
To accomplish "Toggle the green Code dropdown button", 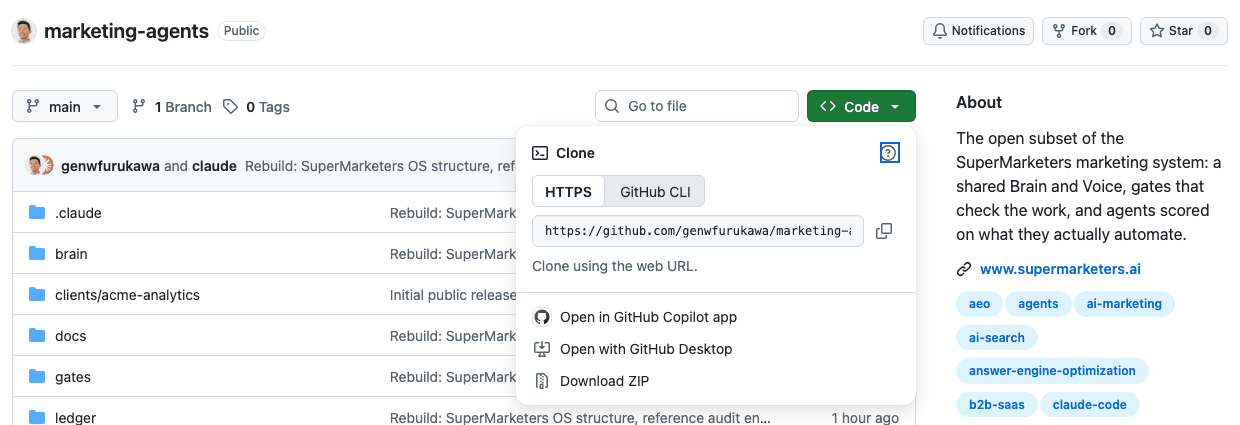I will (x=861, y=107).
